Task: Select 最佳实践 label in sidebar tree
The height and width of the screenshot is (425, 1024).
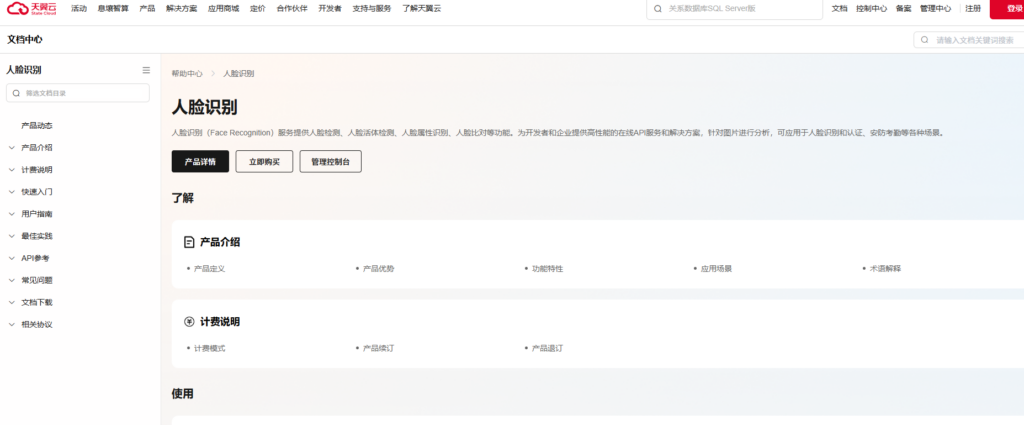Action: click(x=37, y=236)
